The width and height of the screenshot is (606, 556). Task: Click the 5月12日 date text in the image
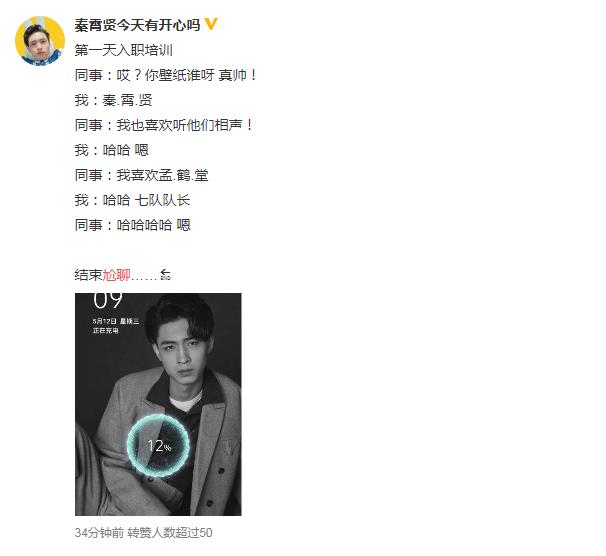coord(105,321)
